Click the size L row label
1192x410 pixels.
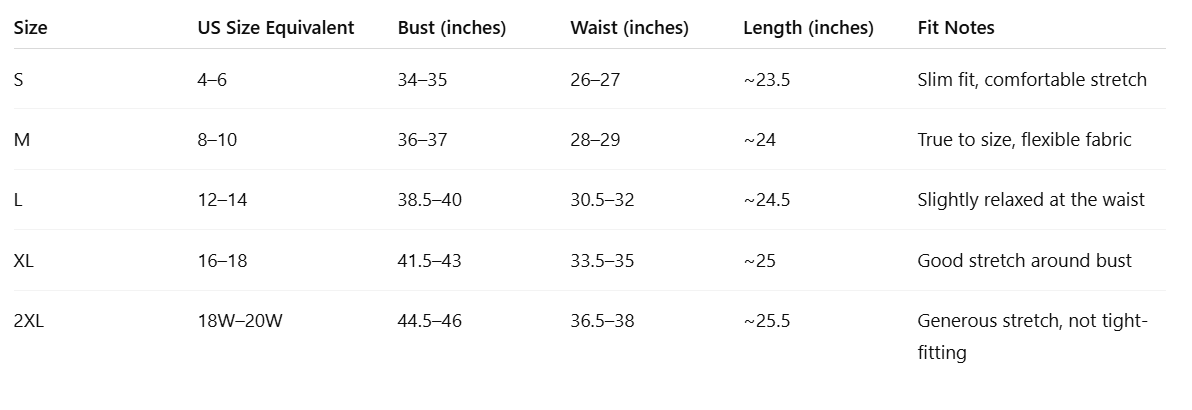click(x=18, y=200)
